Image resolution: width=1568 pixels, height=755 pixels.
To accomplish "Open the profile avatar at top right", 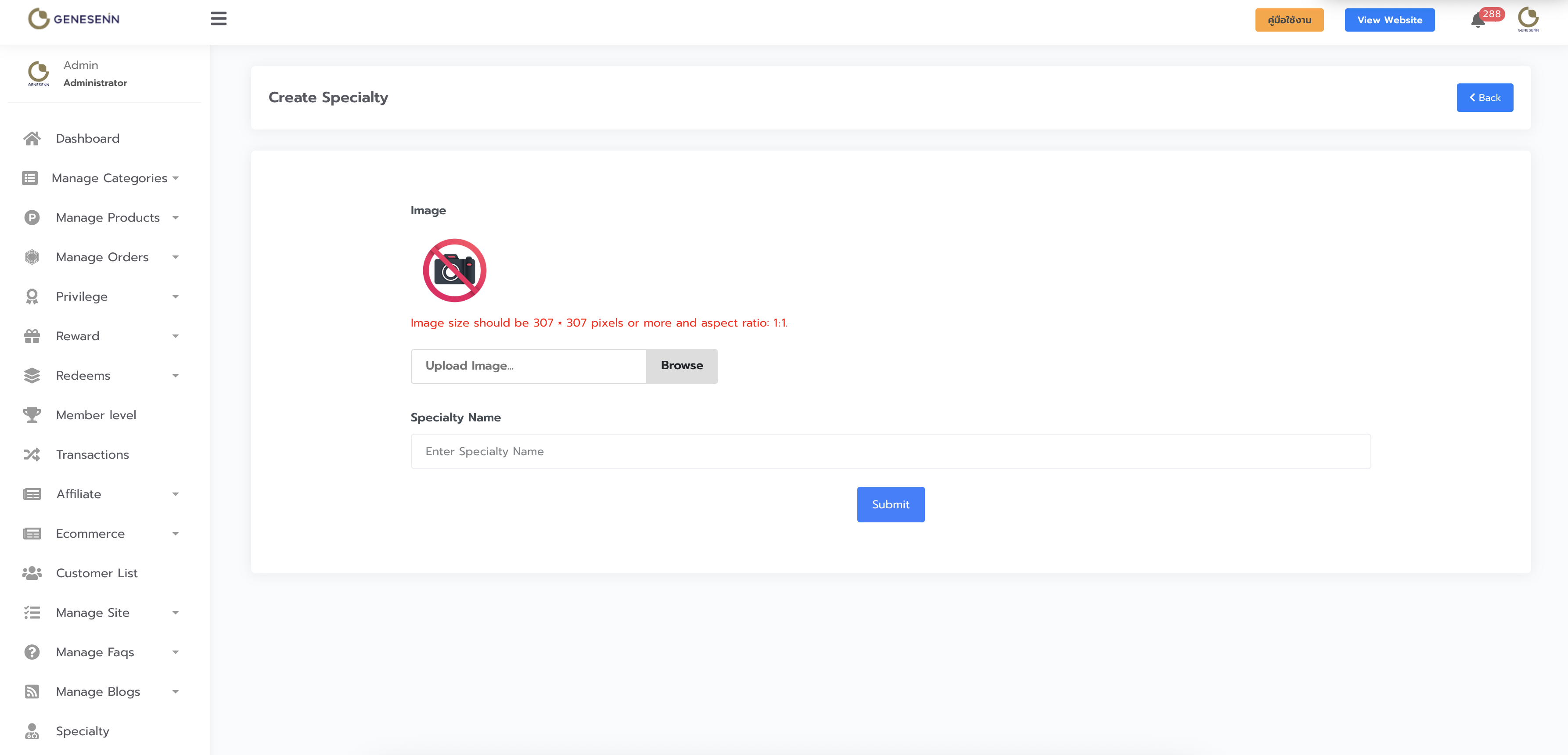I will tap(1528, 19).
